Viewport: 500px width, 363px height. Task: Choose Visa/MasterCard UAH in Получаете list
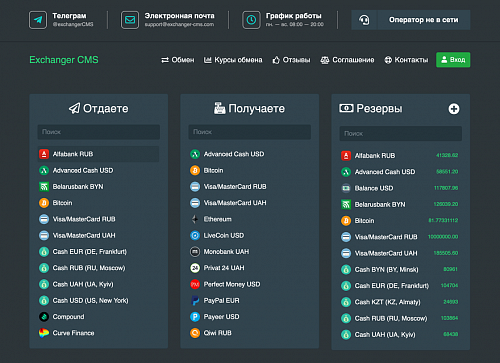pos(250,203)
